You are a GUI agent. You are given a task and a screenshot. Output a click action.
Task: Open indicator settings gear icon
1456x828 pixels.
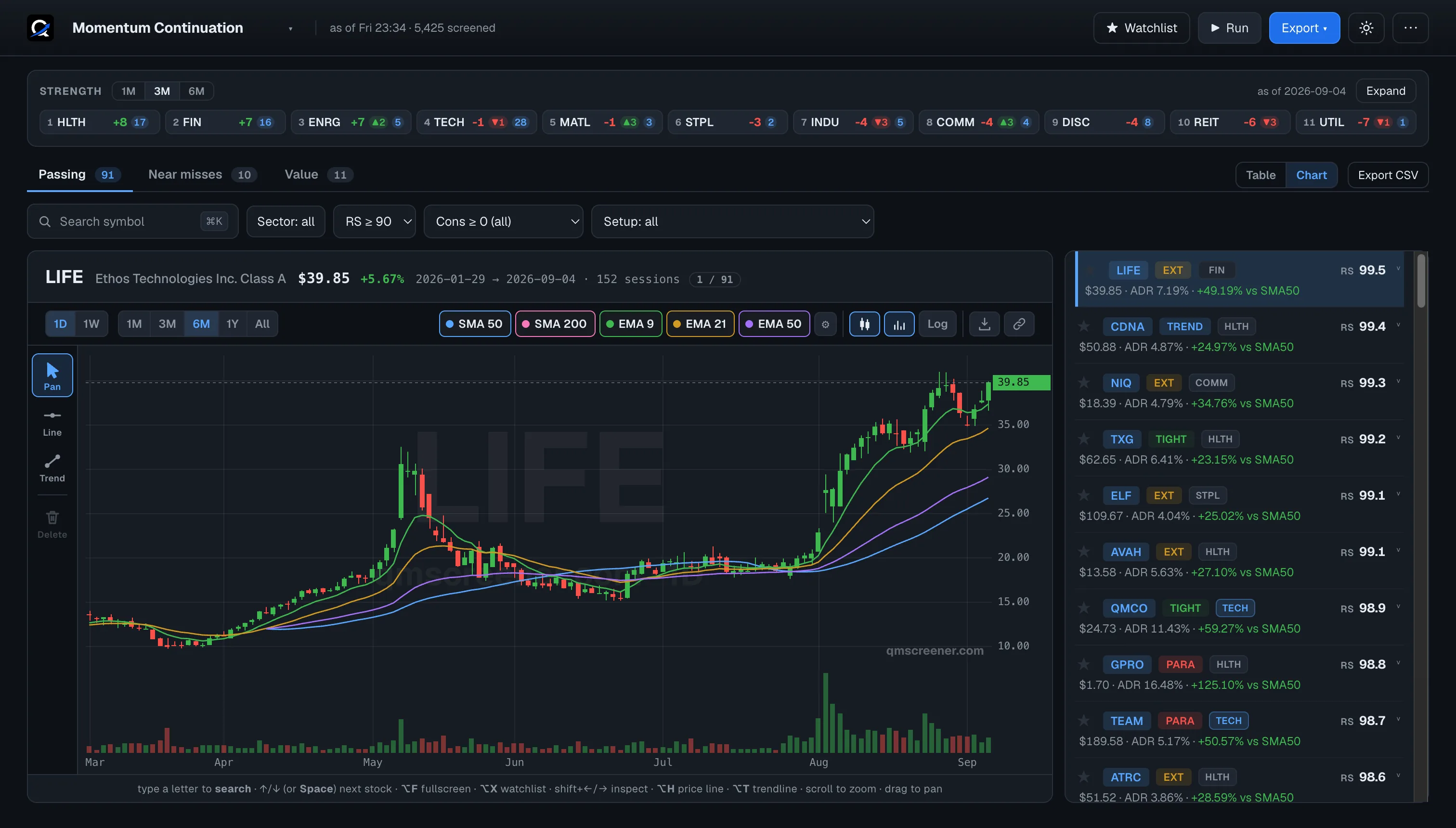[x=825, y=324]
